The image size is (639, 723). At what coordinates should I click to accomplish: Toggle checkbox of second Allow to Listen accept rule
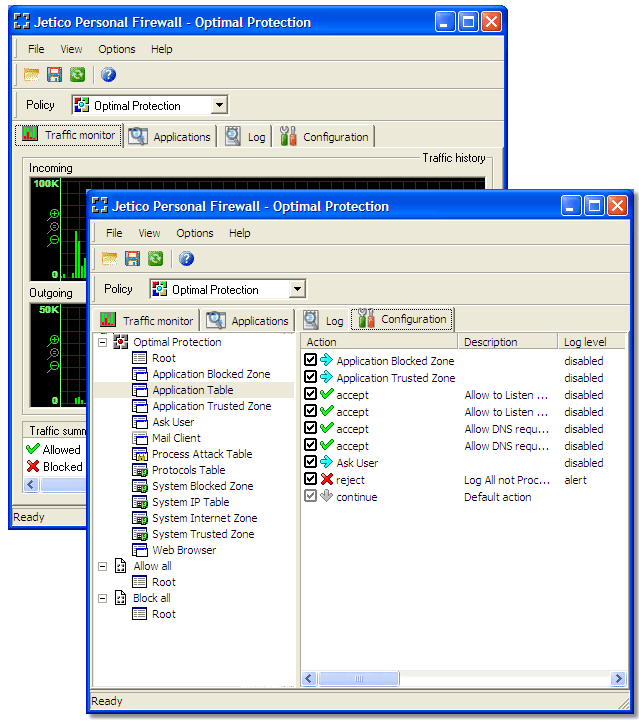point(311,411)
